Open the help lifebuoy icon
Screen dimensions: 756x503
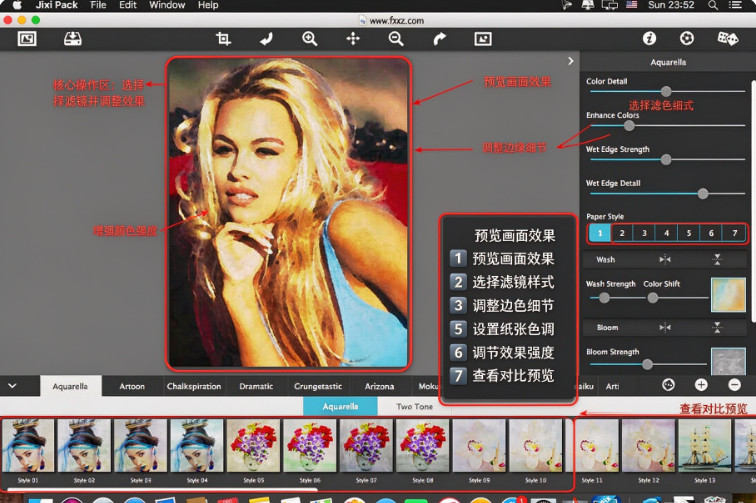click(x=687, y=38)
